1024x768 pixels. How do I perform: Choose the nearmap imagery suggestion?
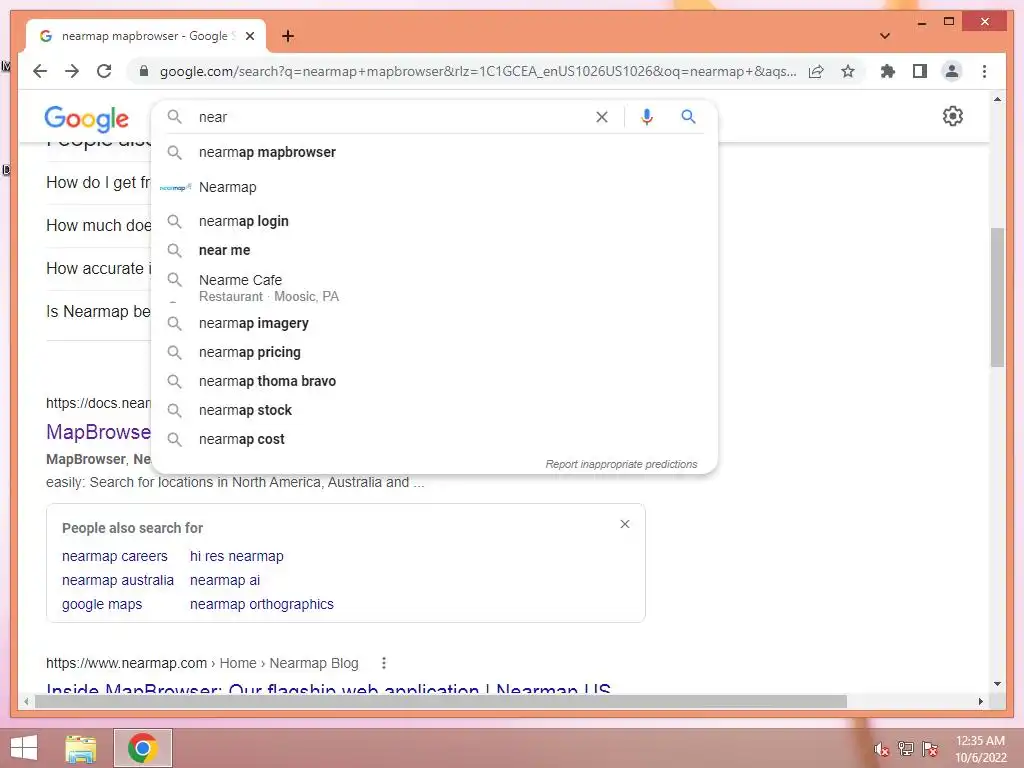[434, 323]
